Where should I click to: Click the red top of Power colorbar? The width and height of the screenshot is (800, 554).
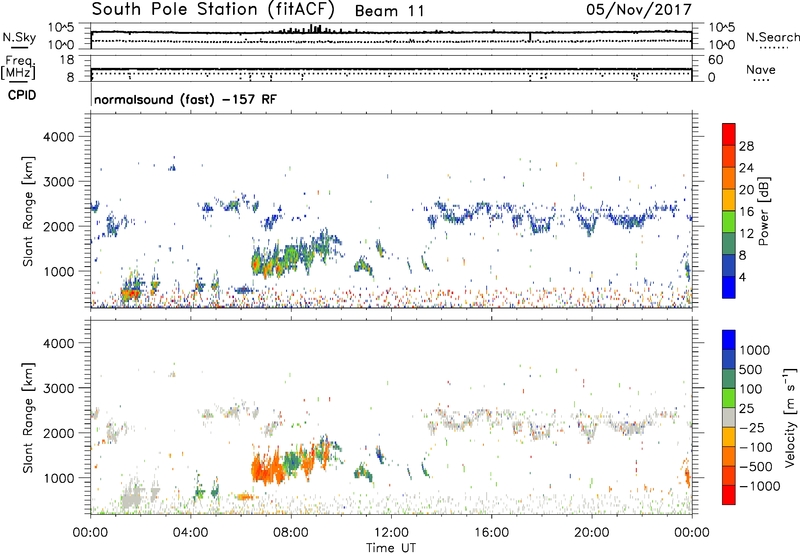point(729,134)
